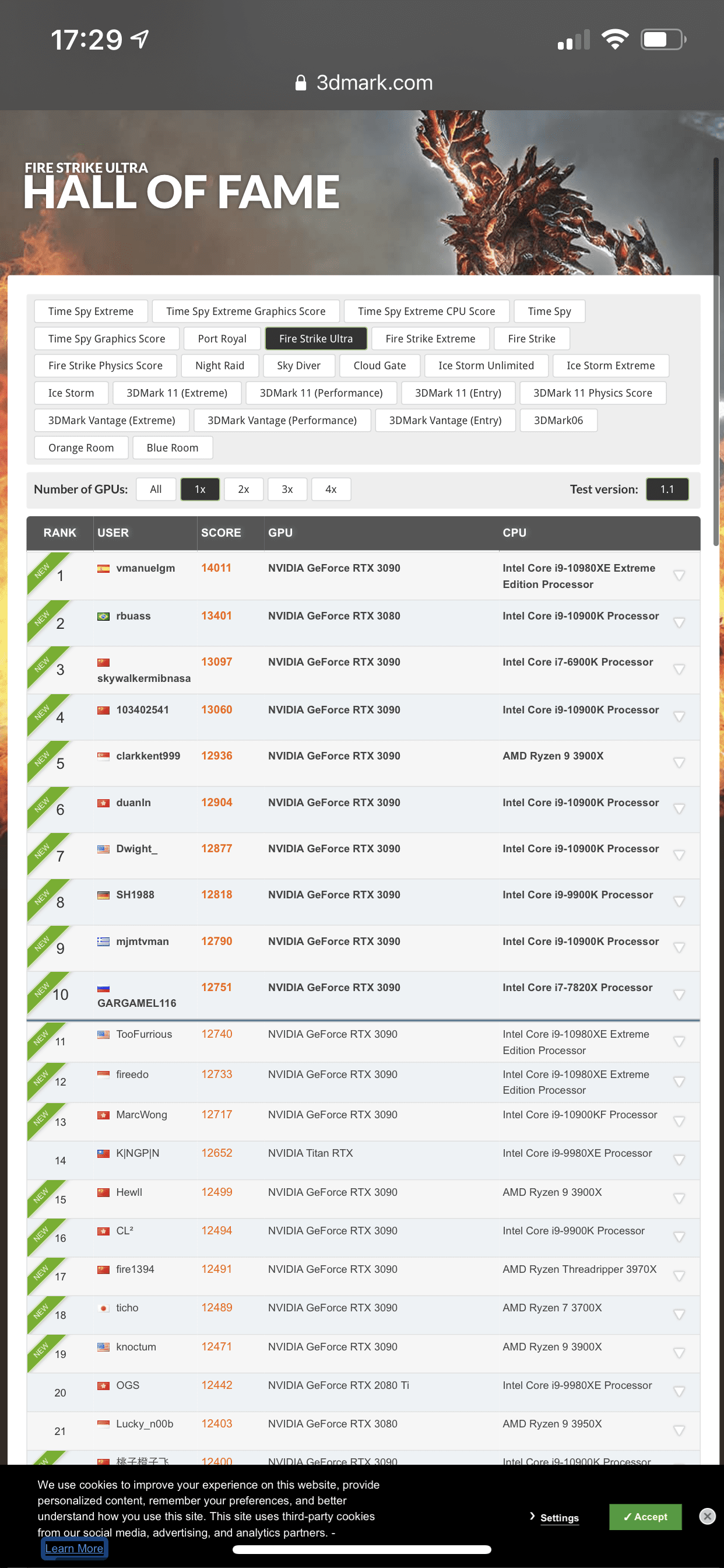The width and height of the screenshot is (724, 1568).
Task: Tap the cellular signal bars icon
Action: pyautogui.click(x=574, y=40)
